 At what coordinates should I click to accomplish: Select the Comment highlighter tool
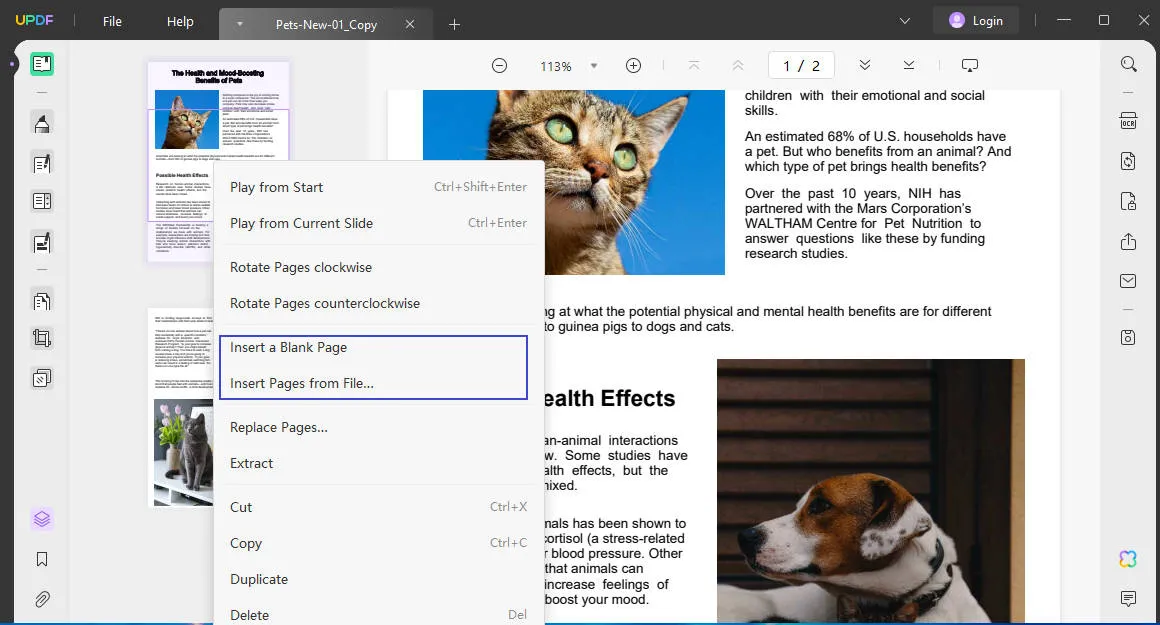[42, 123]
